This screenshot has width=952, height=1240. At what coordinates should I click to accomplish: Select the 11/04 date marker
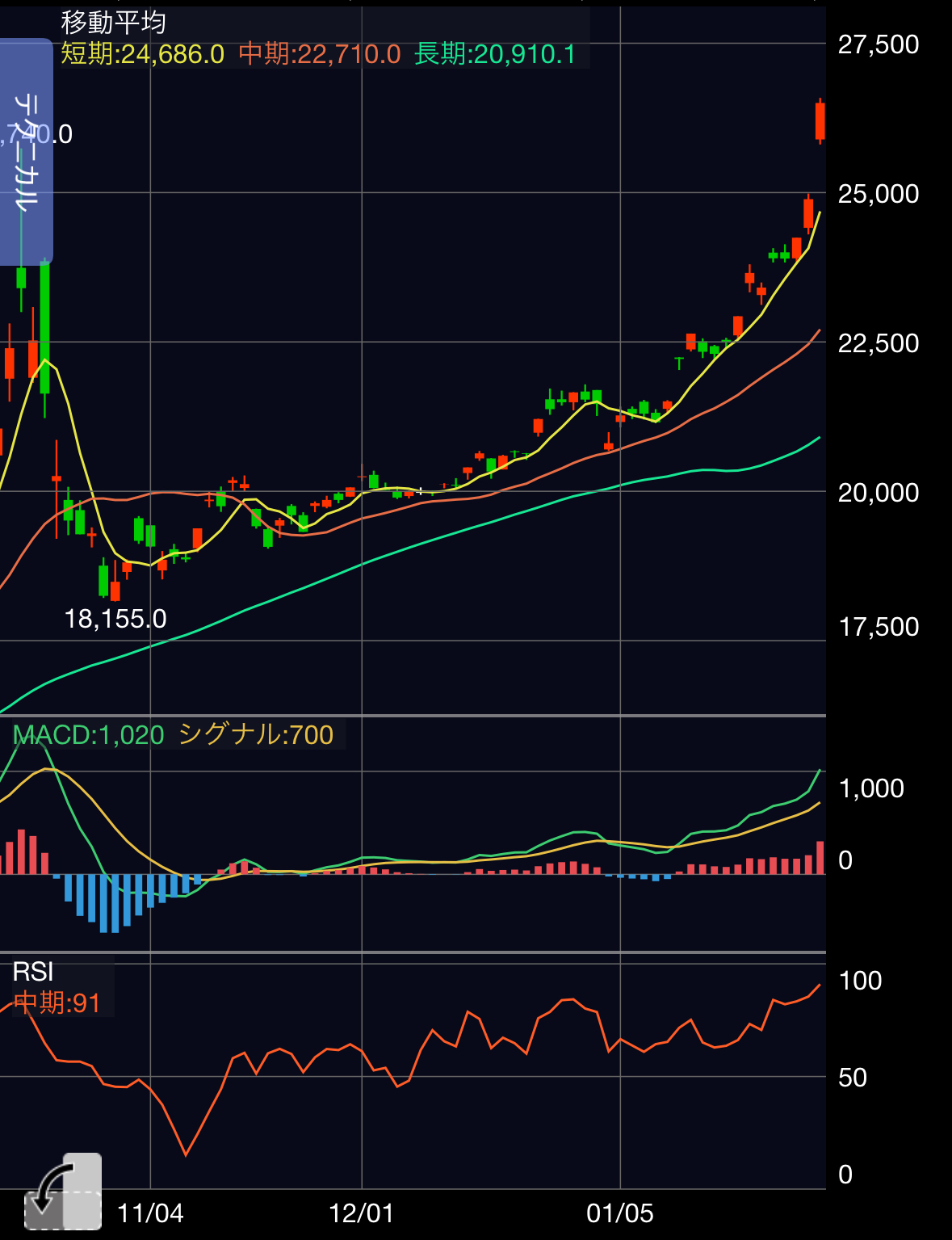(x=150, y=1213)
